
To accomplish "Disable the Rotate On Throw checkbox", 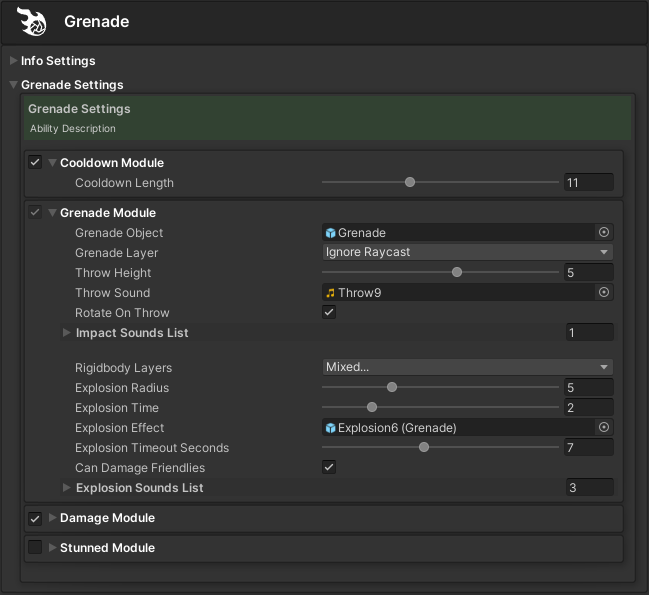I will (x=329, y=313).
